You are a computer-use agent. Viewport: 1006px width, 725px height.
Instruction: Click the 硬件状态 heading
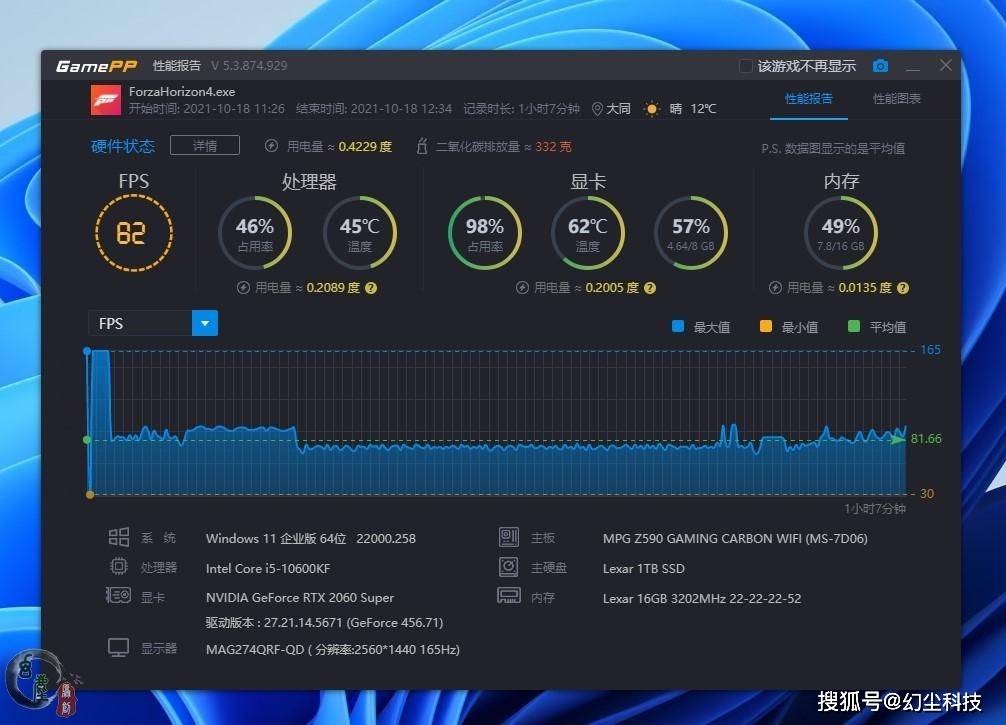coord(123,146)
